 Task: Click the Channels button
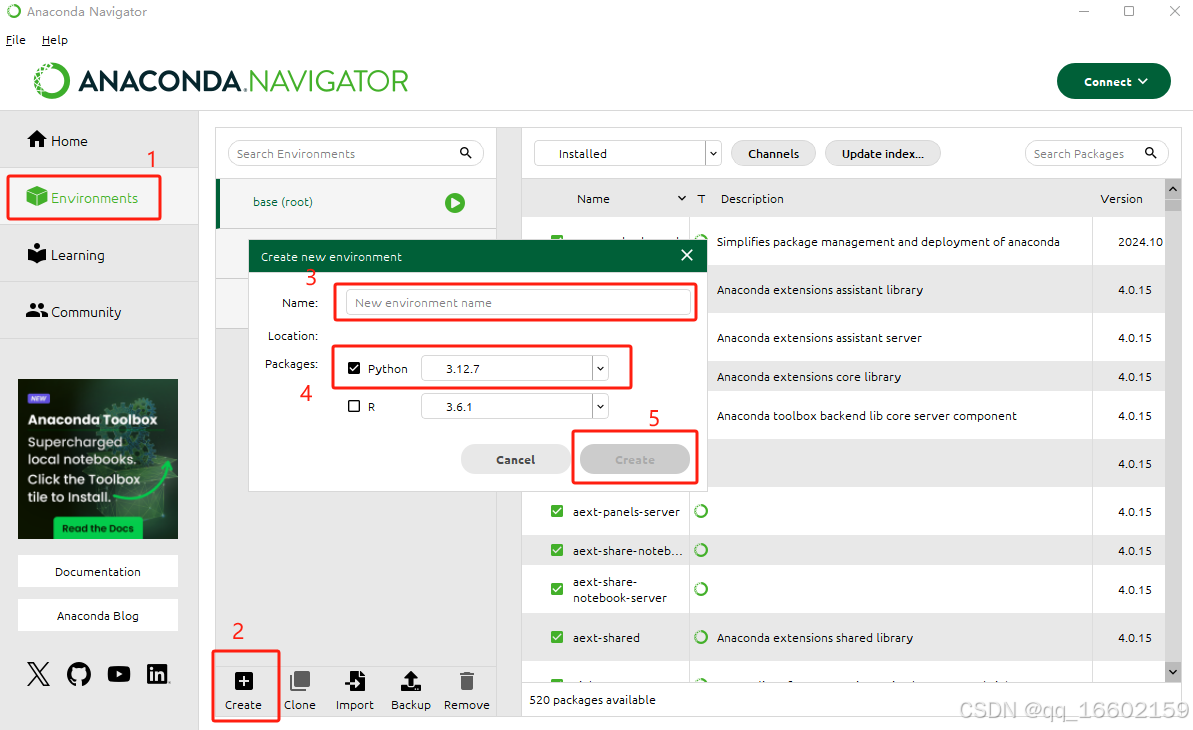tap(773, 153)
